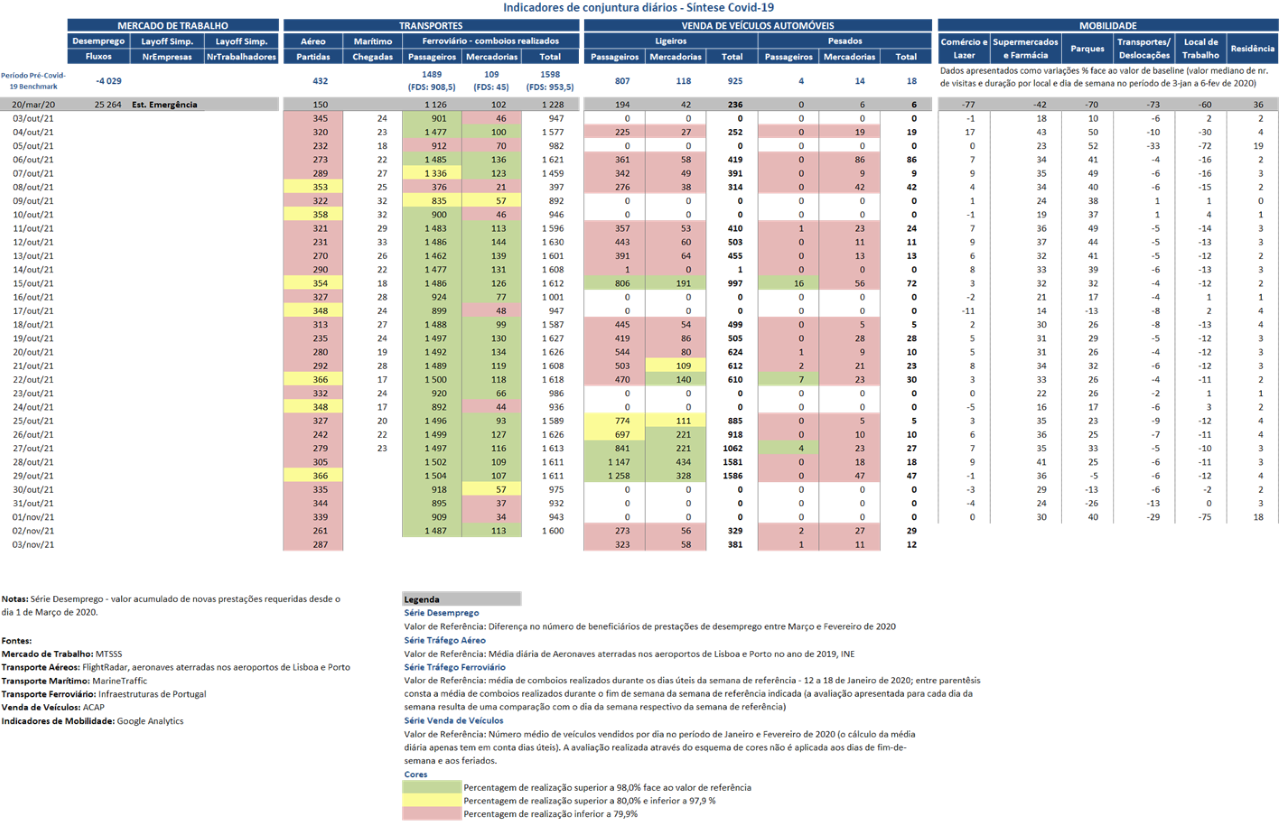The height and width of the screenshot is (827, 1280).
Task: Click the 'Mercado de Trabalho: MTSSS' source line
Action: [x=62, y=653]
